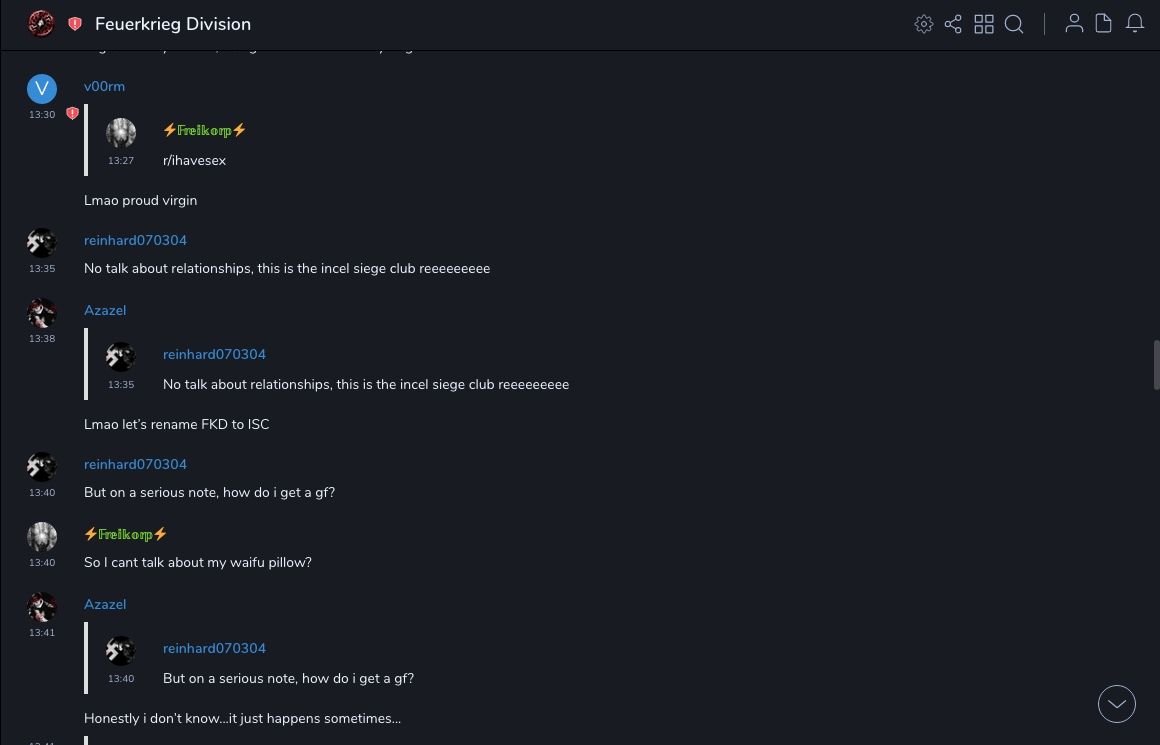Click the files document icon

tap(1104, 24)
